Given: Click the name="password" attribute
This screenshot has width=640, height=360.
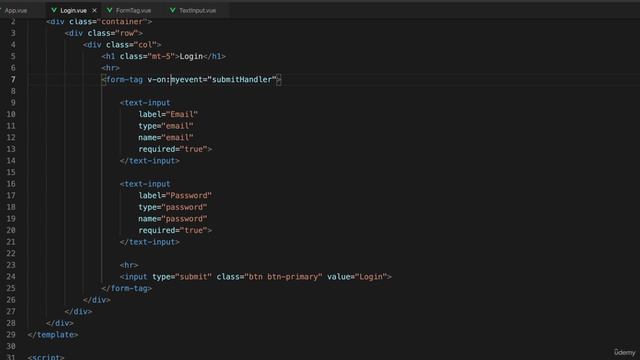Looking at the screenshot, I should 173,218.
